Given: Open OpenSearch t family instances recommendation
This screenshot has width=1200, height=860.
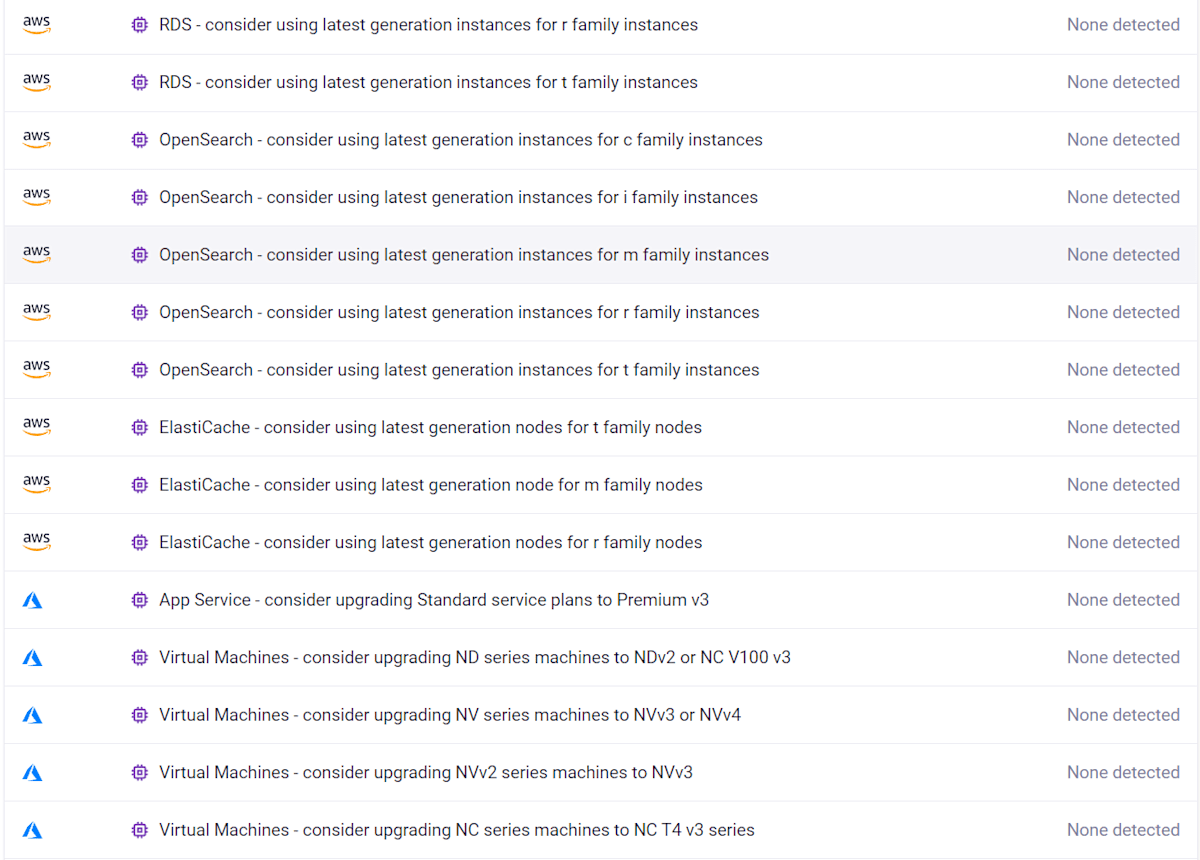Looking at the screenshot, I should 459,370.
